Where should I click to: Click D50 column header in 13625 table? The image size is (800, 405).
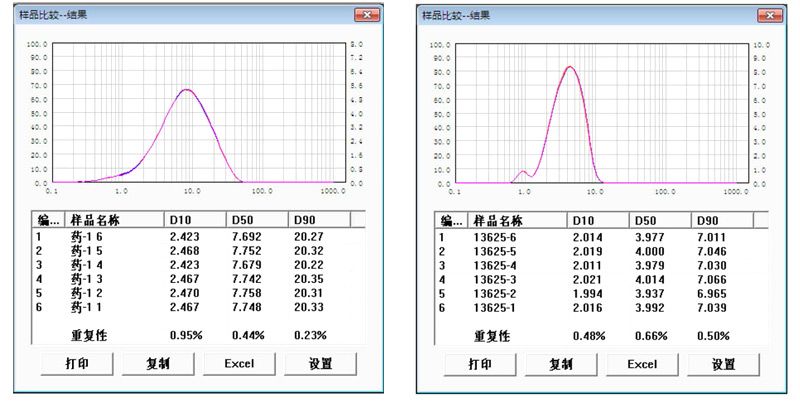[658, 220]
